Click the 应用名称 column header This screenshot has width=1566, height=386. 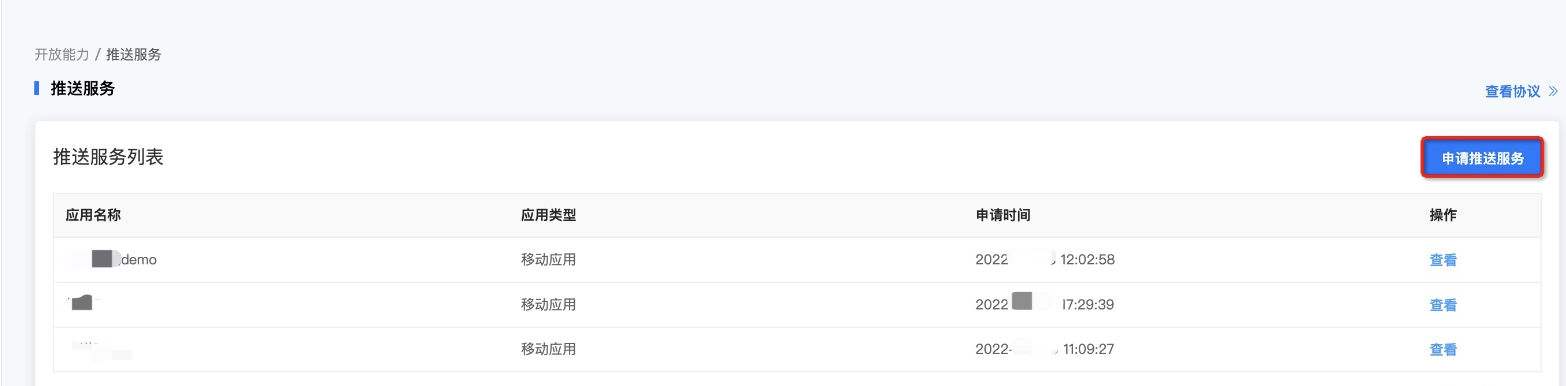point(93,215)
